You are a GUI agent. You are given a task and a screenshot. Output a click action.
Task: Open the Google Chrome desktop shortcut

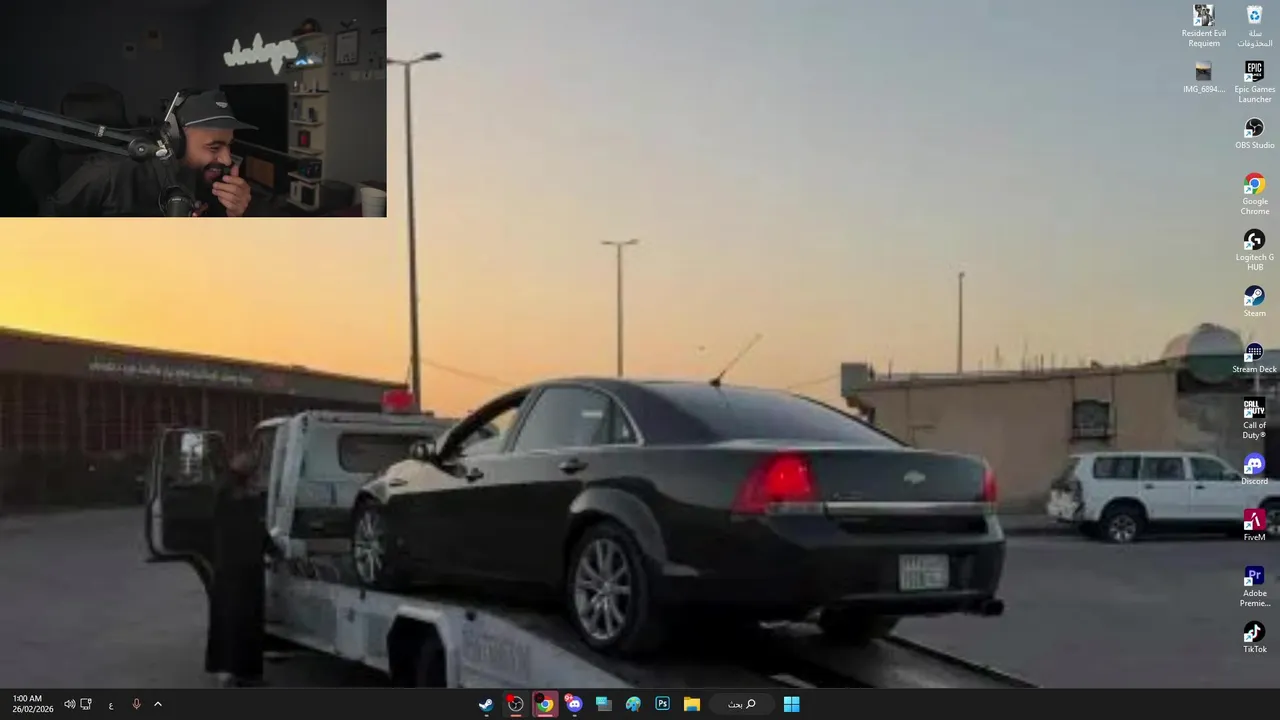(x=1254, y=194)
